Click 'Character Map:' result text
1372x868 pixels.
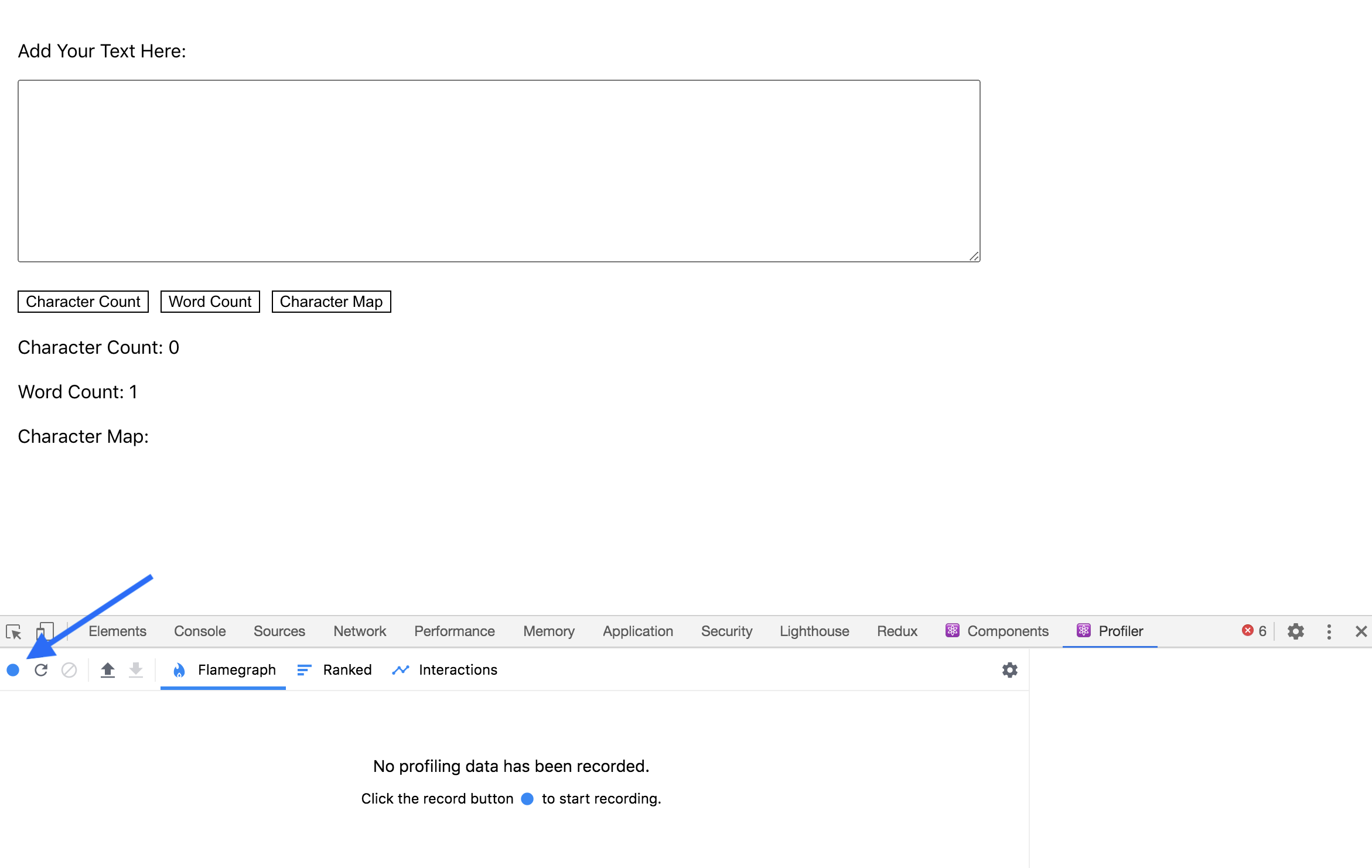pos(83,436)
